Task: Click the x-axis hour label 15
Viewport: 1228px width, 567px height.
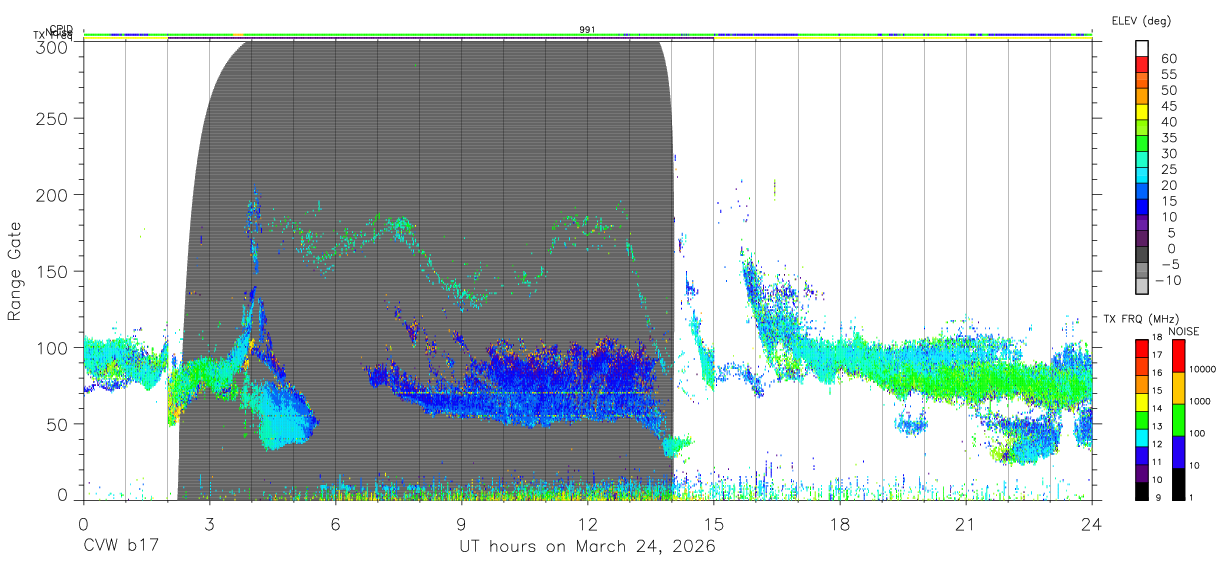Action: (x=714, y=523)
